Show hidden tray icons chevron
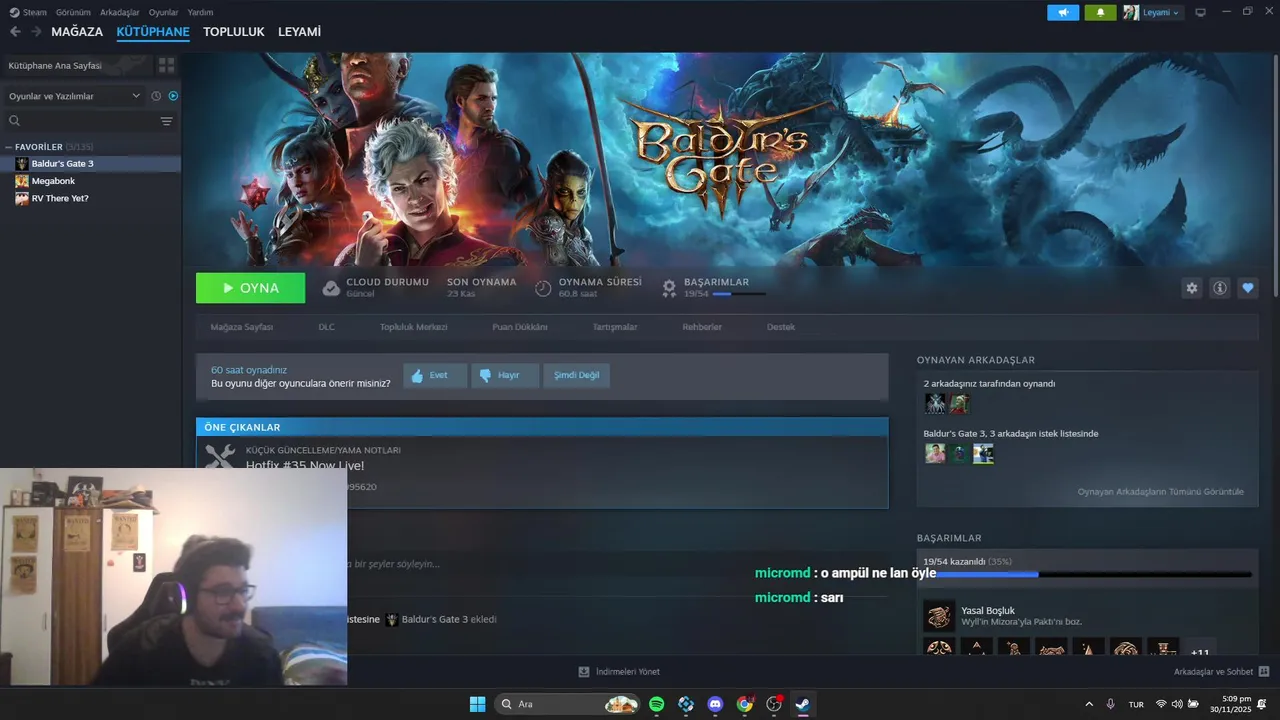This screenshot has width=1280, height=720. [x=1089, y=704]
